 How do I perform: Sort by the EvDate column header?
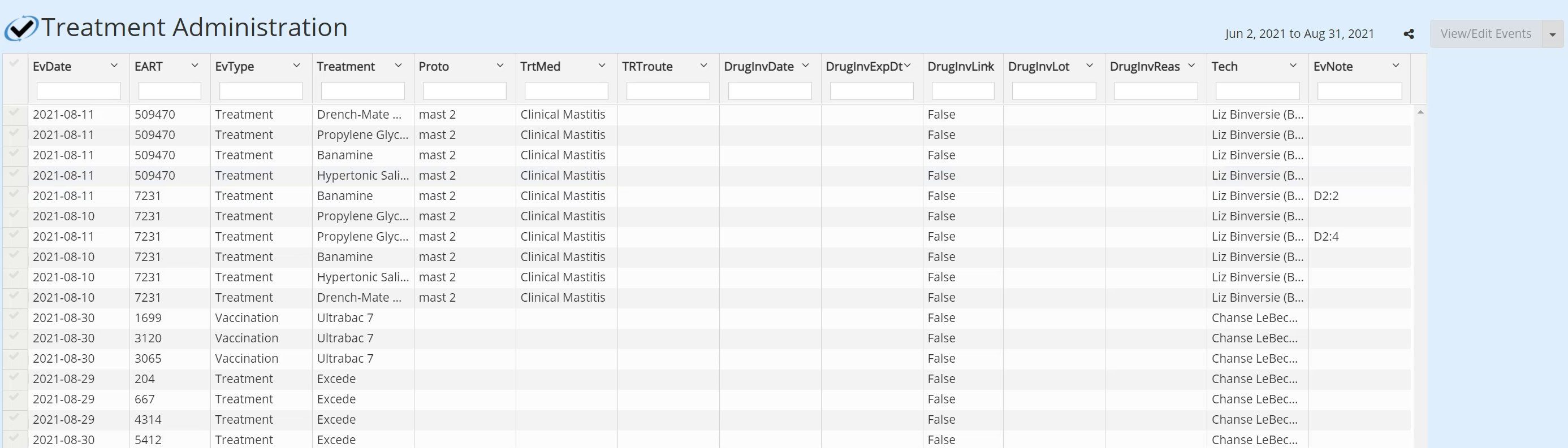tap(53, 67)
